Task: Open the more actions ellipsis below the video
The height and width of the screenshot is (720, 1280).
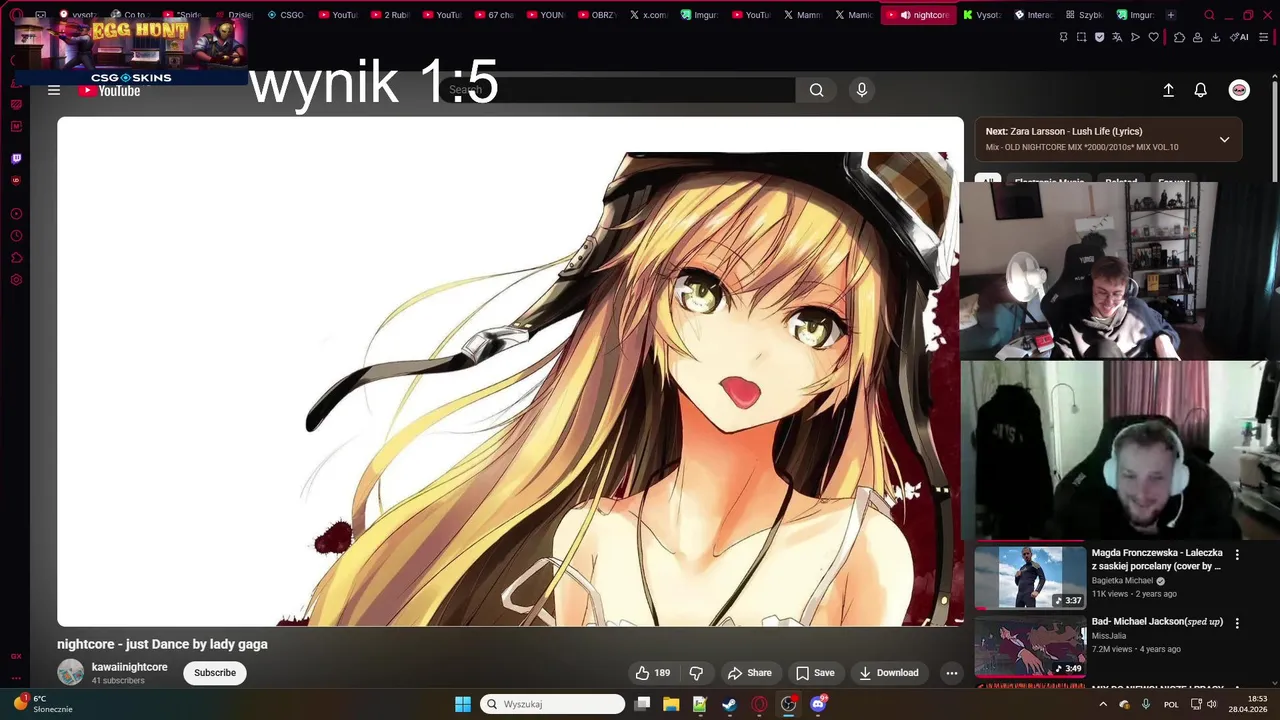Action: [951, 673]
